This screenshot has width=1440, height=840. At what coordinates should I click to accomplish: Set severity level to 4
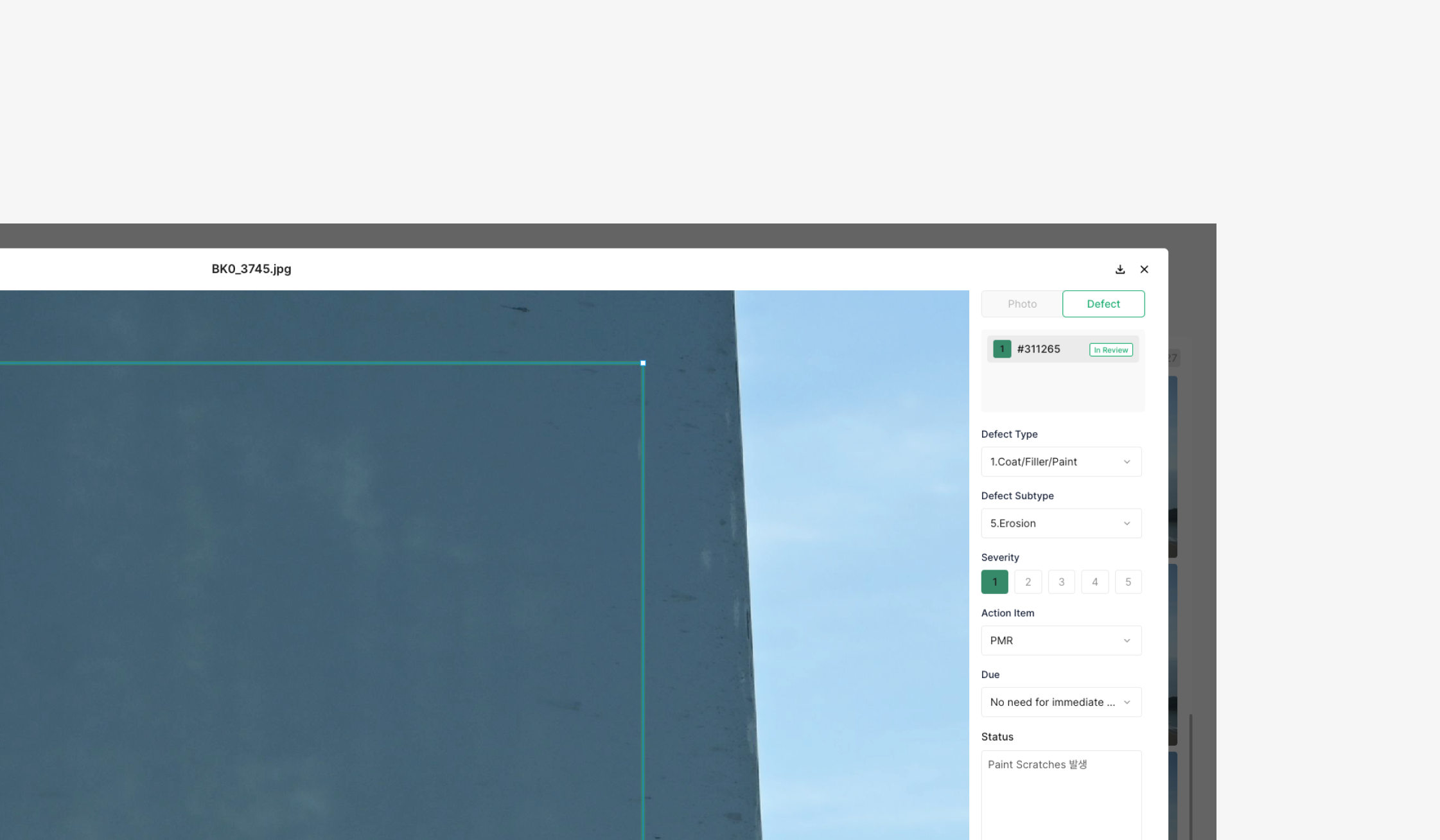(x=1094, y=582)
